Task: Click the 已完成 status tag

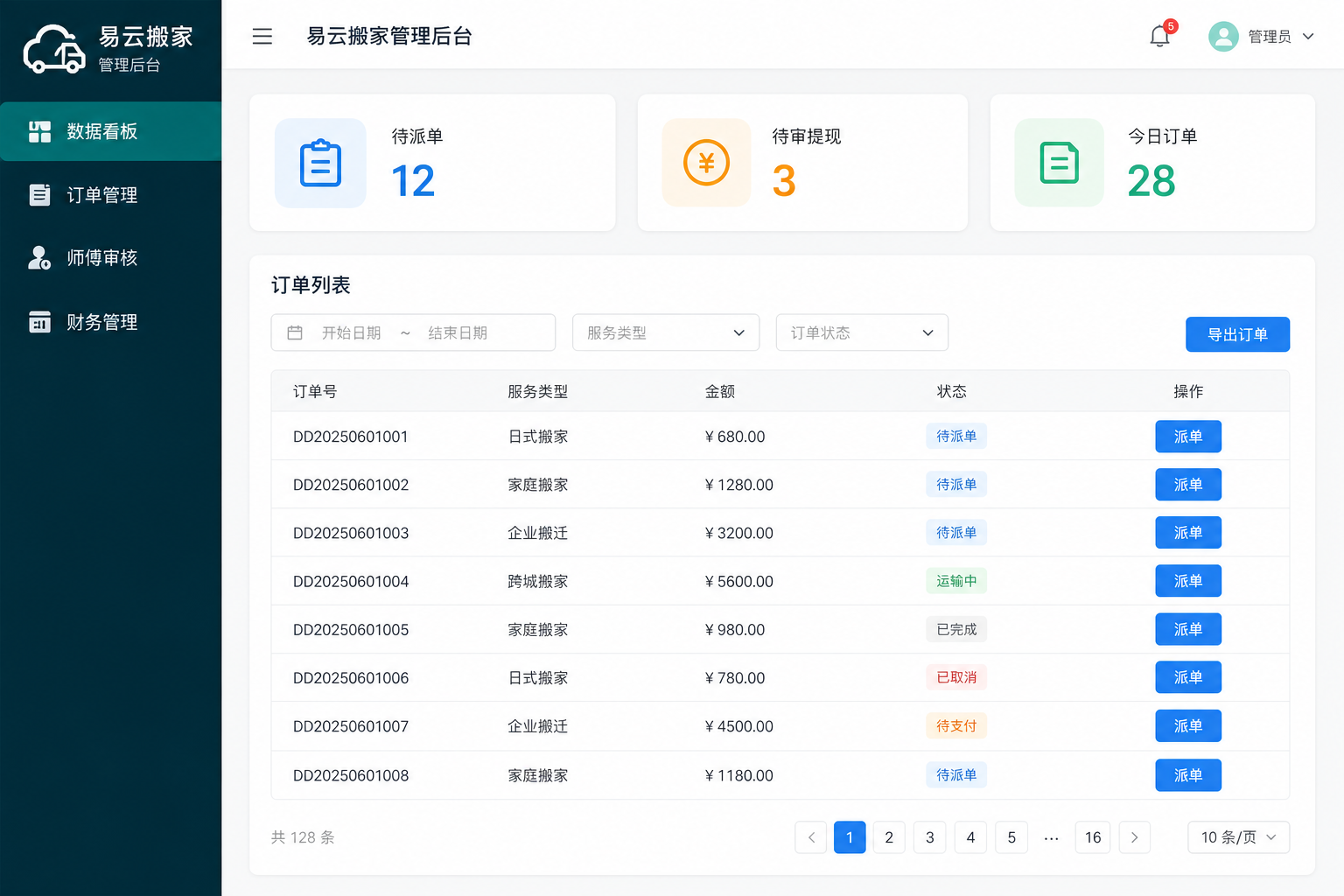Action: pyautogui.click(x=956, y=629)
